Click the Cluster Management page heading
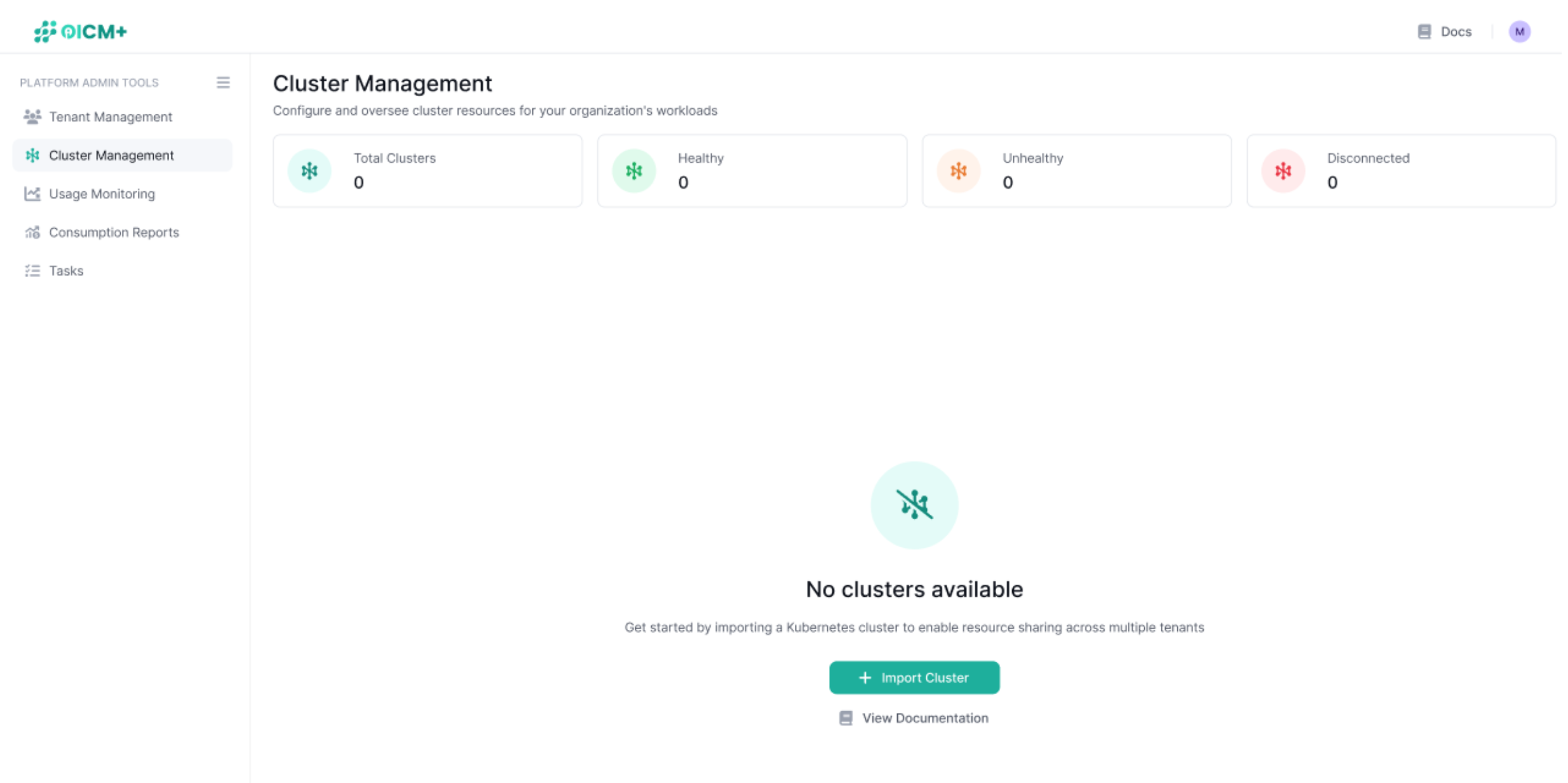Screen dimensions: 1568x783 [382, 83]
